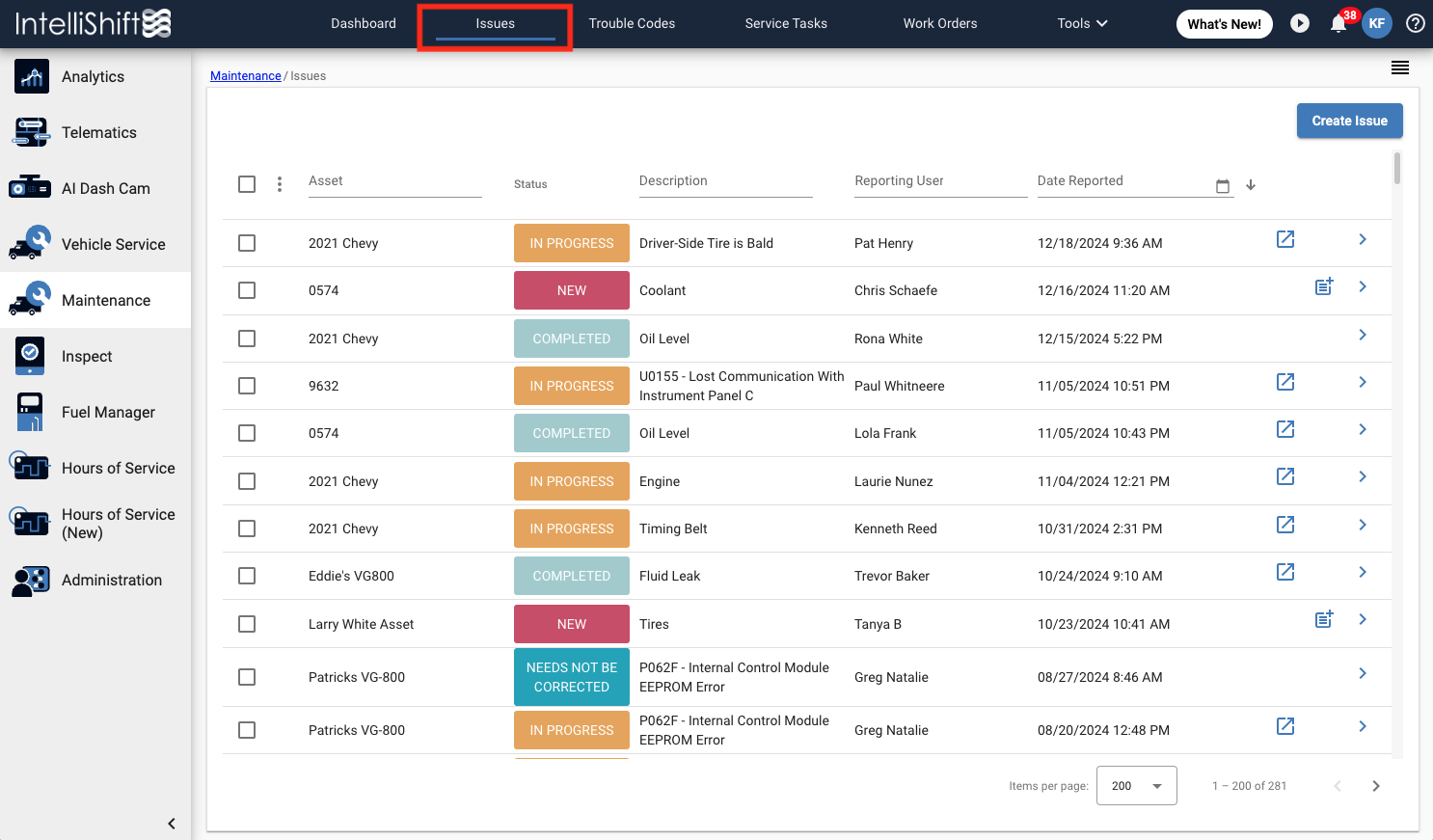Viewport: 1433px width, 840px height.
Task: Open the Work Orders tab
Action: click(x=940, y=23)
